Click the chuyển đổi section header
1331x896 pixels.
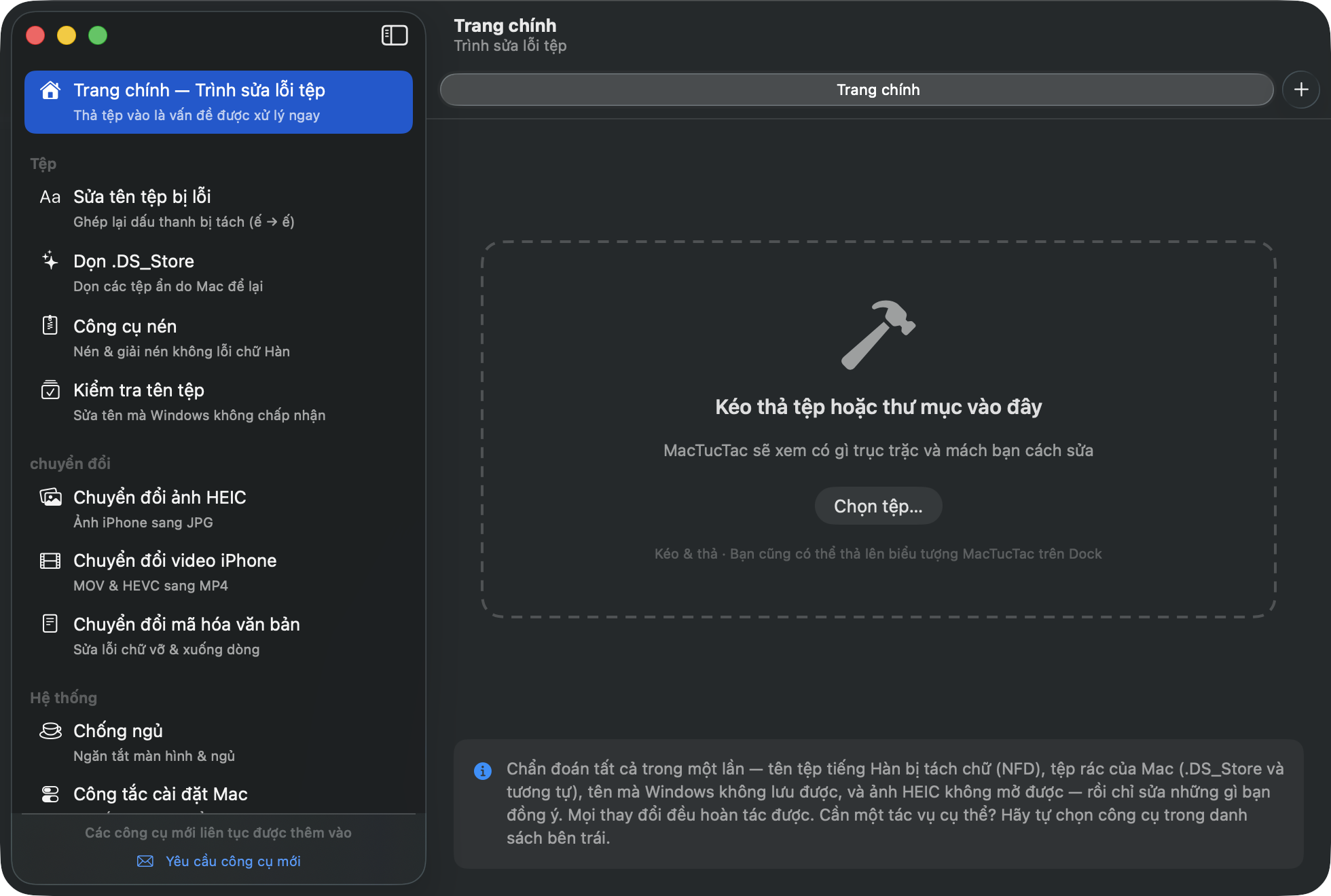[x=70, y=464]
